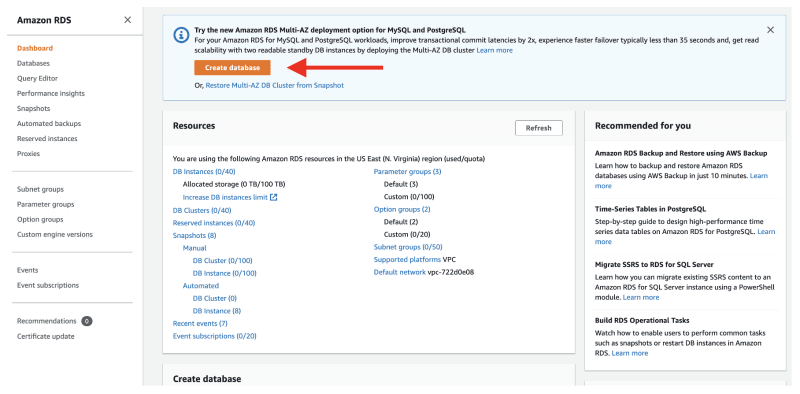
Task: Open Databases in the sidebar
Action: [x=33, y=63]
